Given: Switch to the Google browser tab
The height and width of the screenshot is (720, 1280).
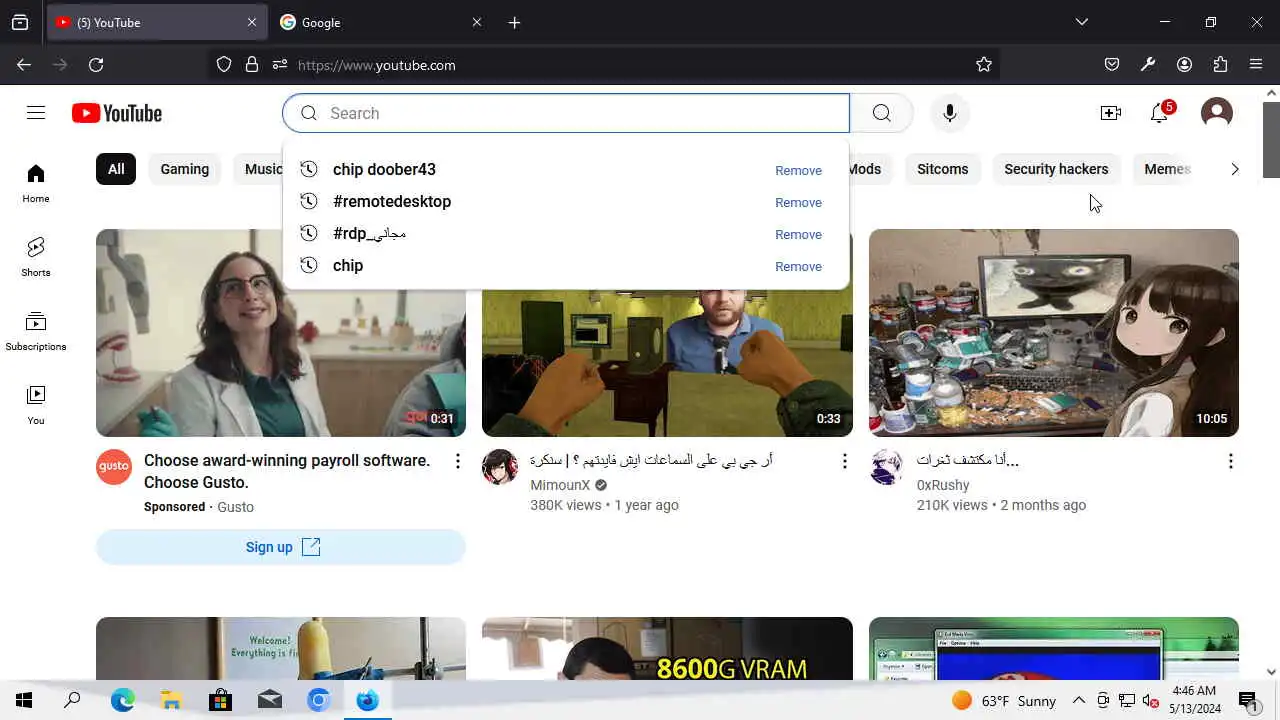Looking at the screenshot, I should coord(380,22).
